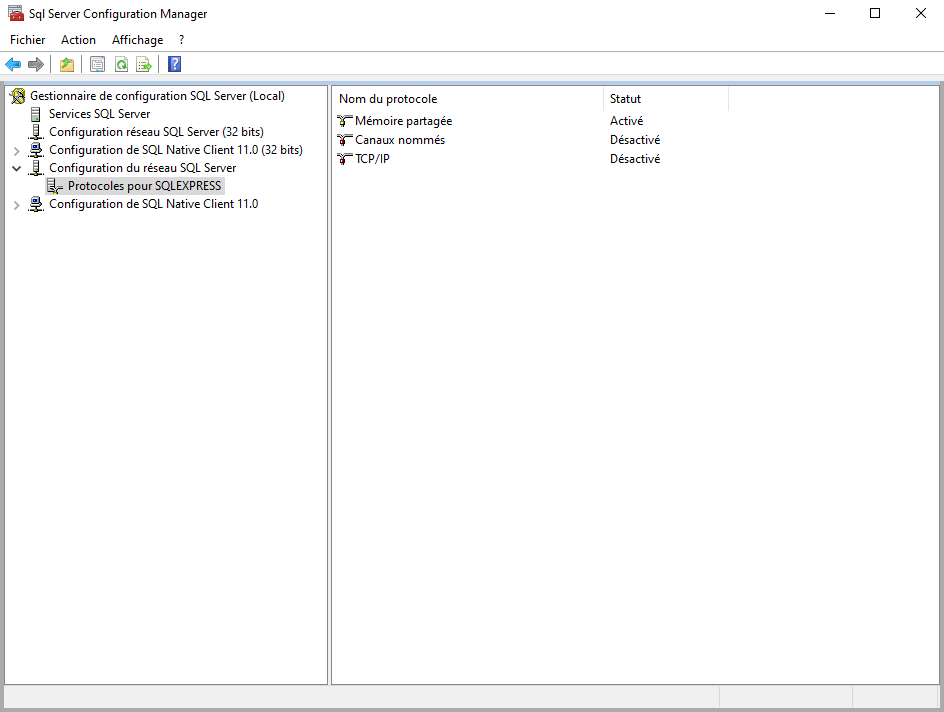The height and width of the screenshot is (712, 944).
Task: Select Configuration réseau SQL Server (32 bits)
Action: (156, 132)
